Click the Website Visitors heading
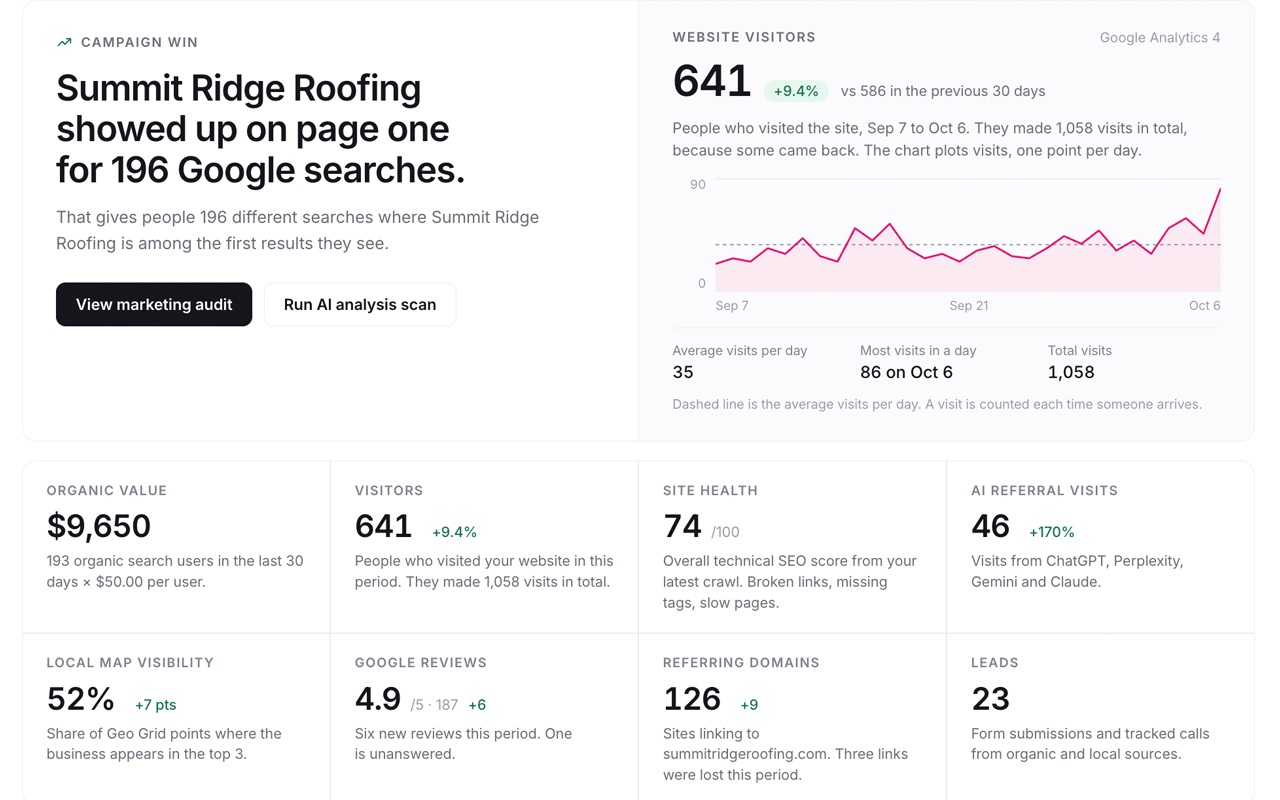 pyautogui.click(x=744, y=37)
